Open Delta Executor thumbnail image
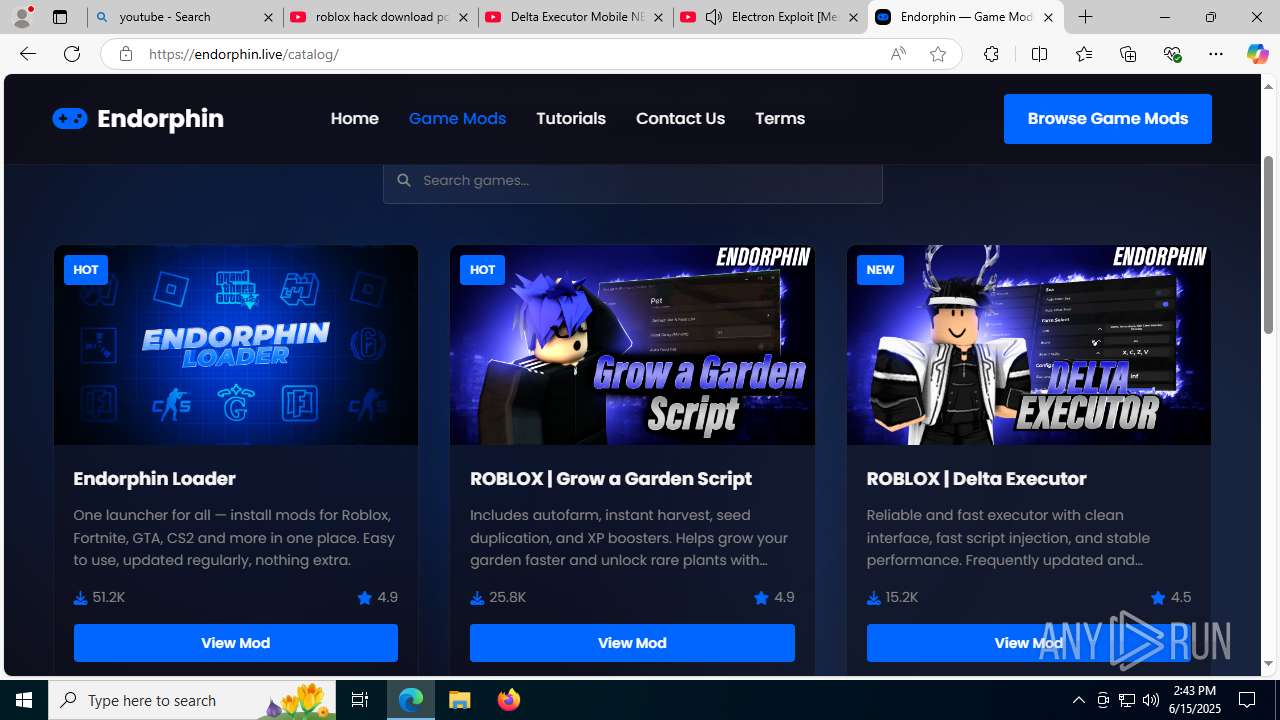This screenshot has height=720, width=1280. (x=1029, y=345)
